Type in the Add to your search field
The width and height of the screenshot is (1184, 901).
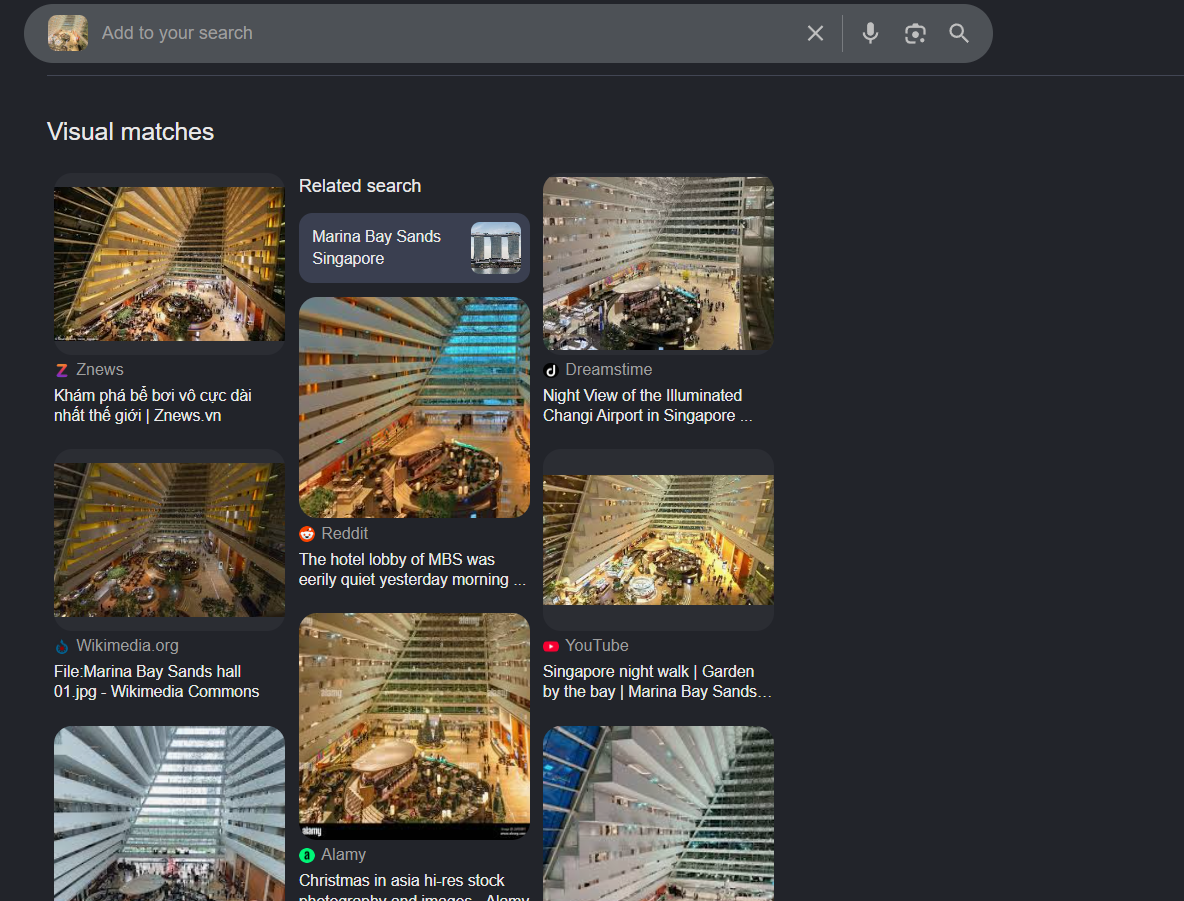(x=440, y=33)
